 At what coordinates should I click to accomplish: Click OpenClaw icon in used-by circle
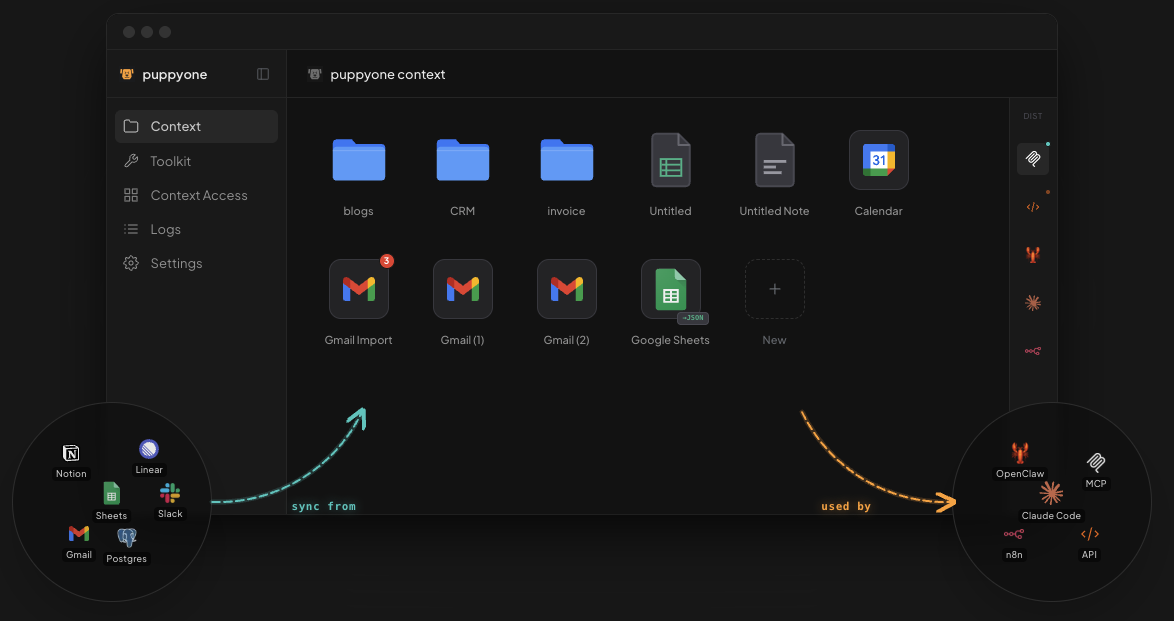(1020, 453)
